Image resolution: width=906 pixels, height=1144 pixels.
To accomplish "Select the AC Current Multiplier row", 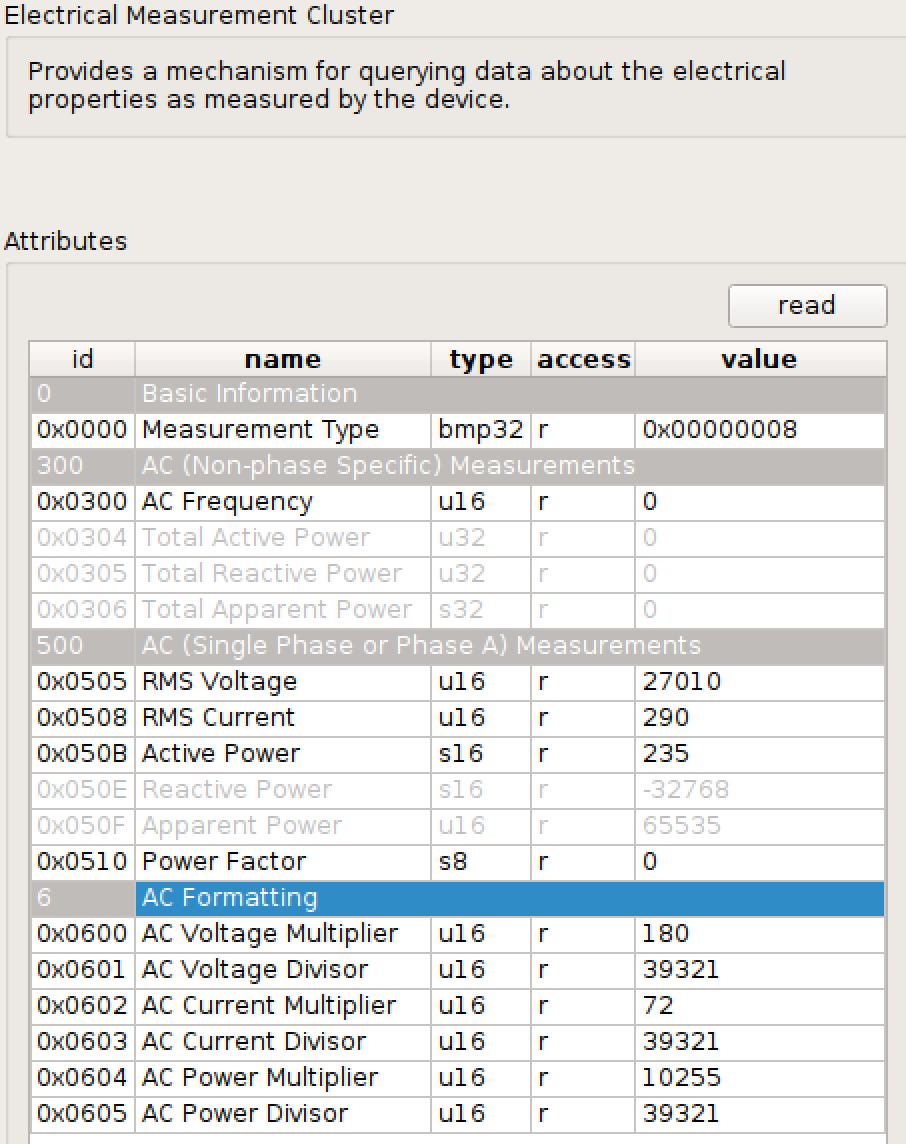I will [x=457, y=1005].
